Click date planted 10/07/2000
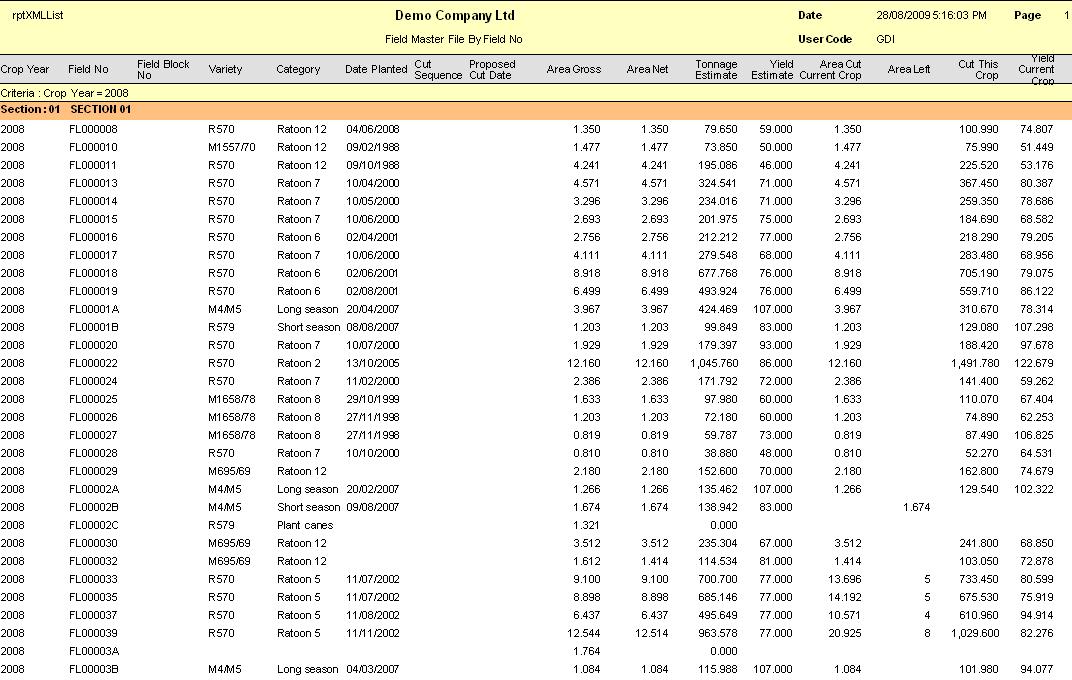 pos(373,345)
